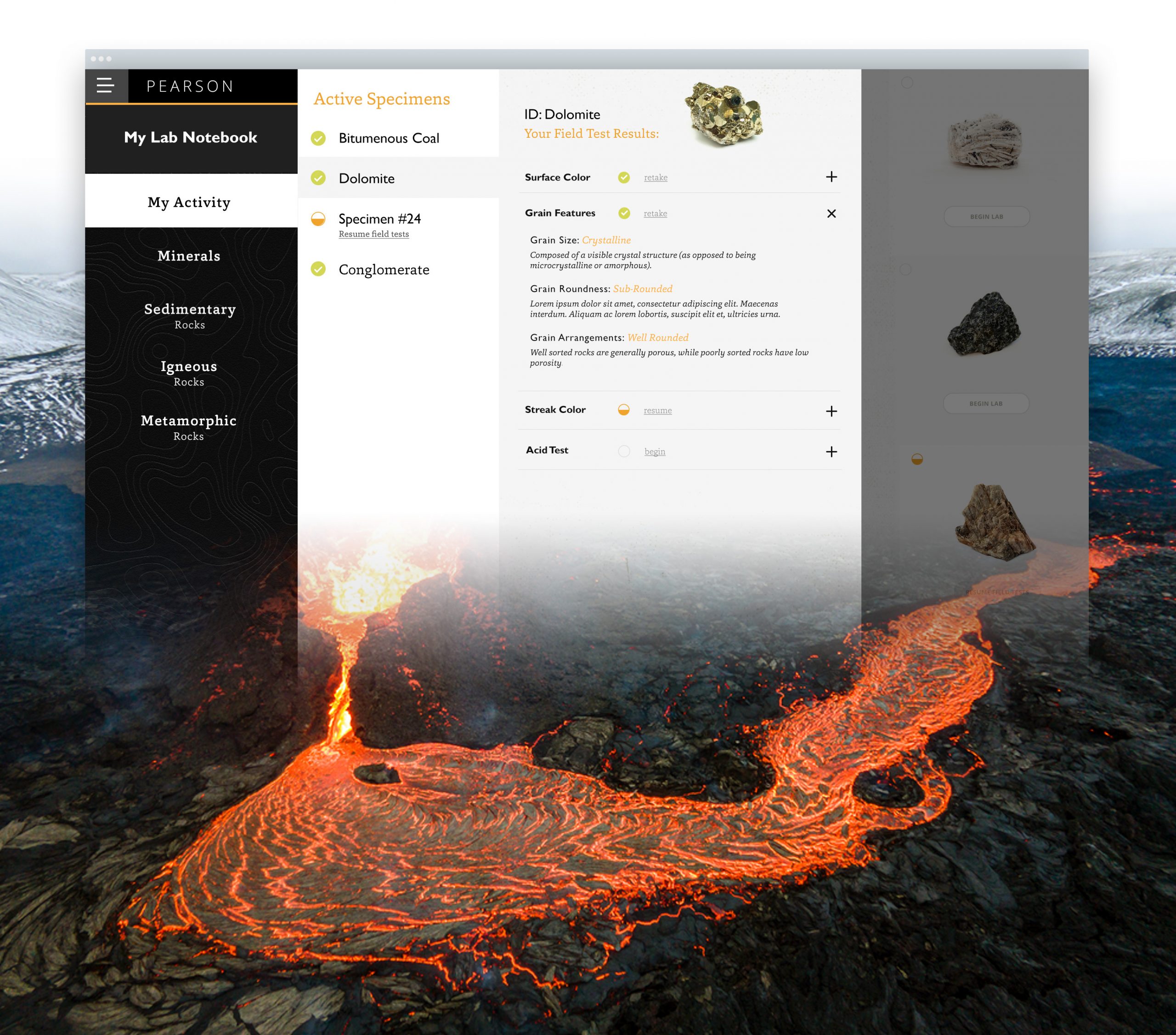Click Begin Lab under the white specimen
1176x1035 pixels.
pyautogui.click(x=986, y=216)
